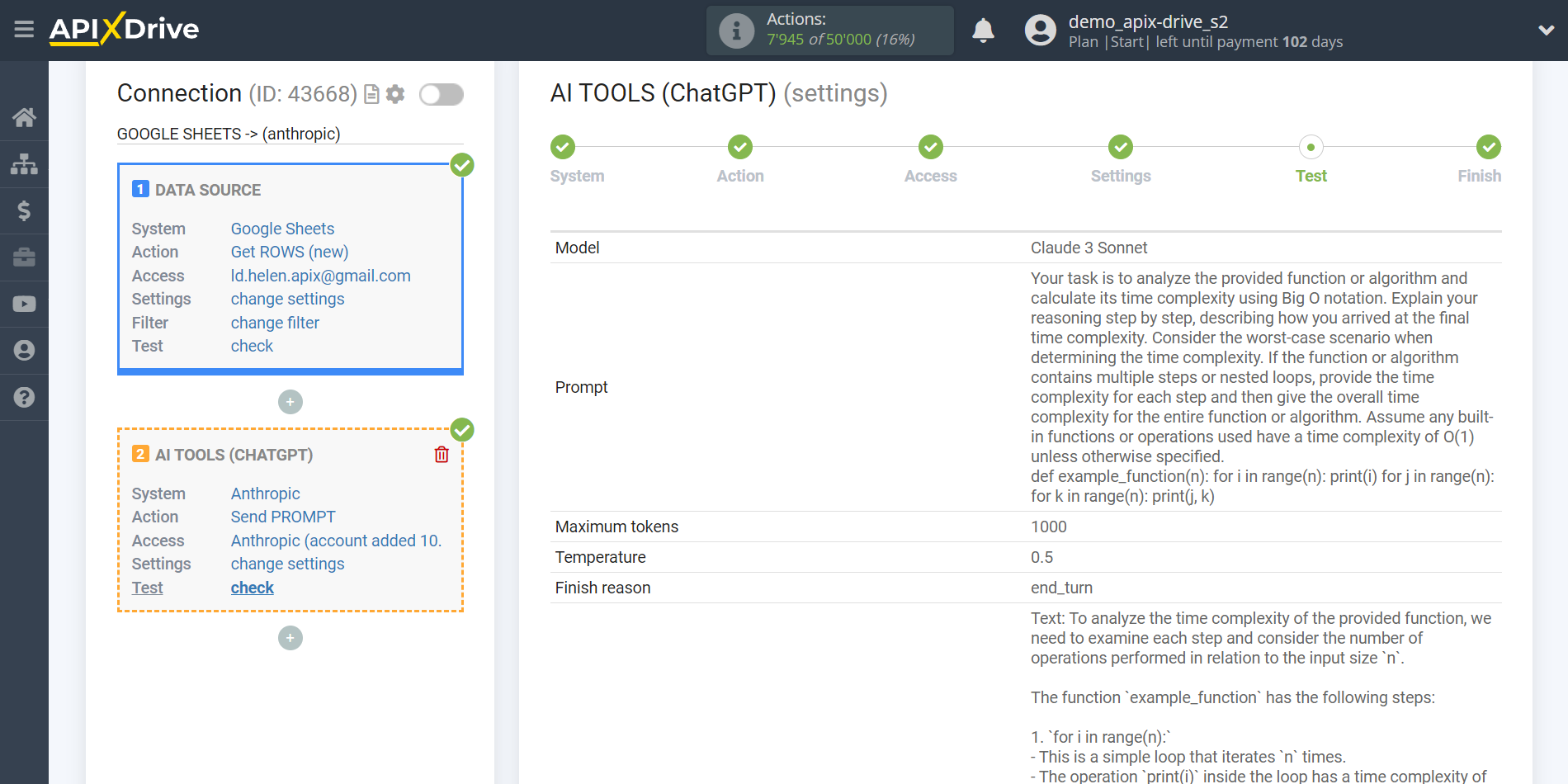
Task: Click the DATA SOURCE block header
Action: coord(207,190)
